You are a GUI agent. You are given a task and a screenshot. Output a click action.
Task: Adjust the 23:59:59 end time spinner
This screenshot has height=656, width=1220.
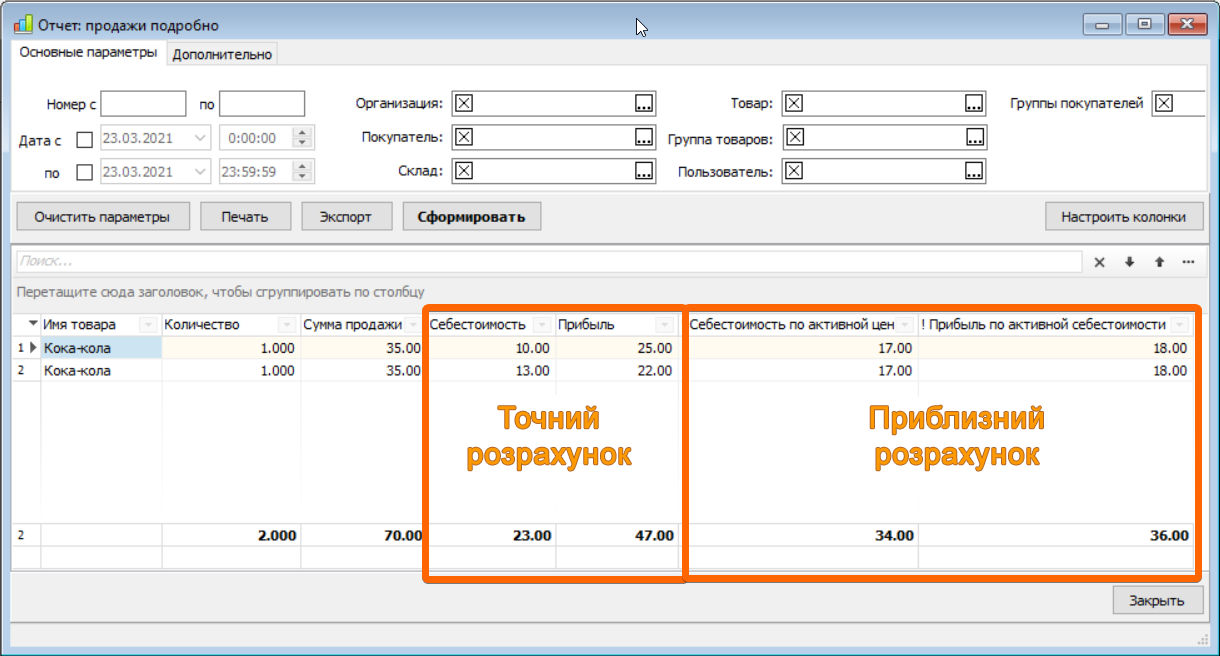pos(303,171)
